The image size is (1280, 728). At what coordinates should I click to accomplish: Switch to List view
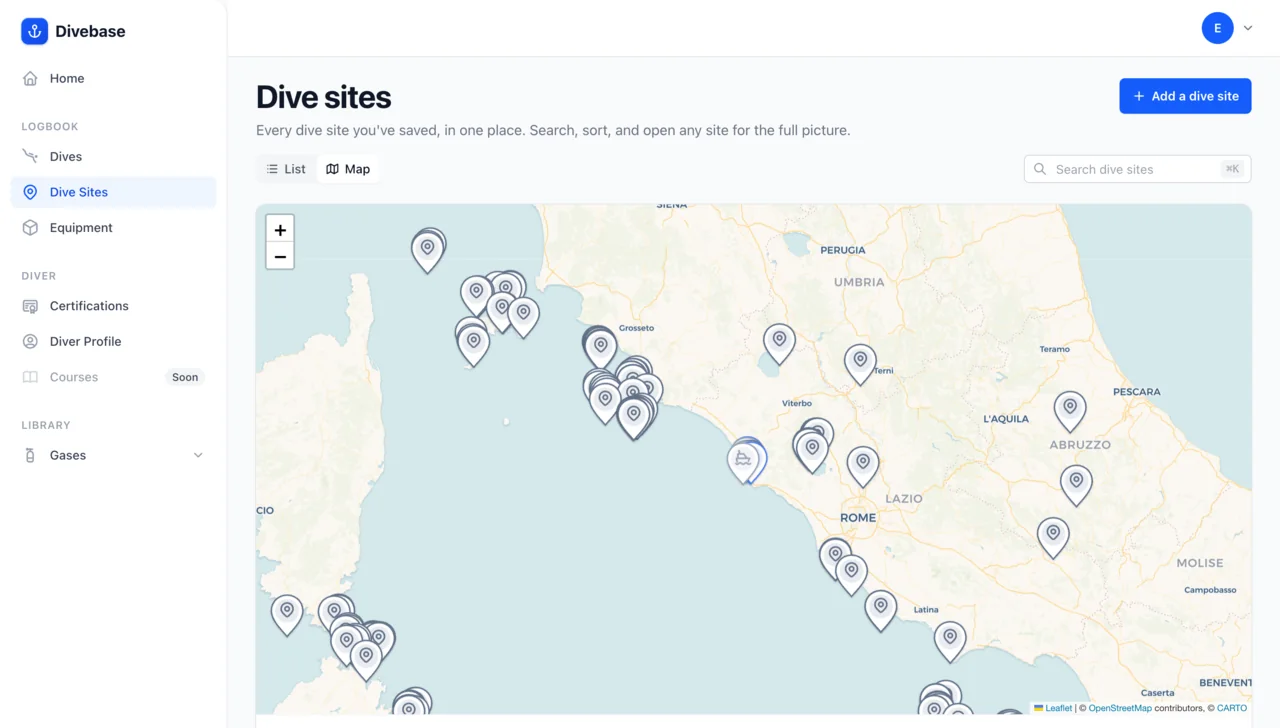(x=286, y=169)
